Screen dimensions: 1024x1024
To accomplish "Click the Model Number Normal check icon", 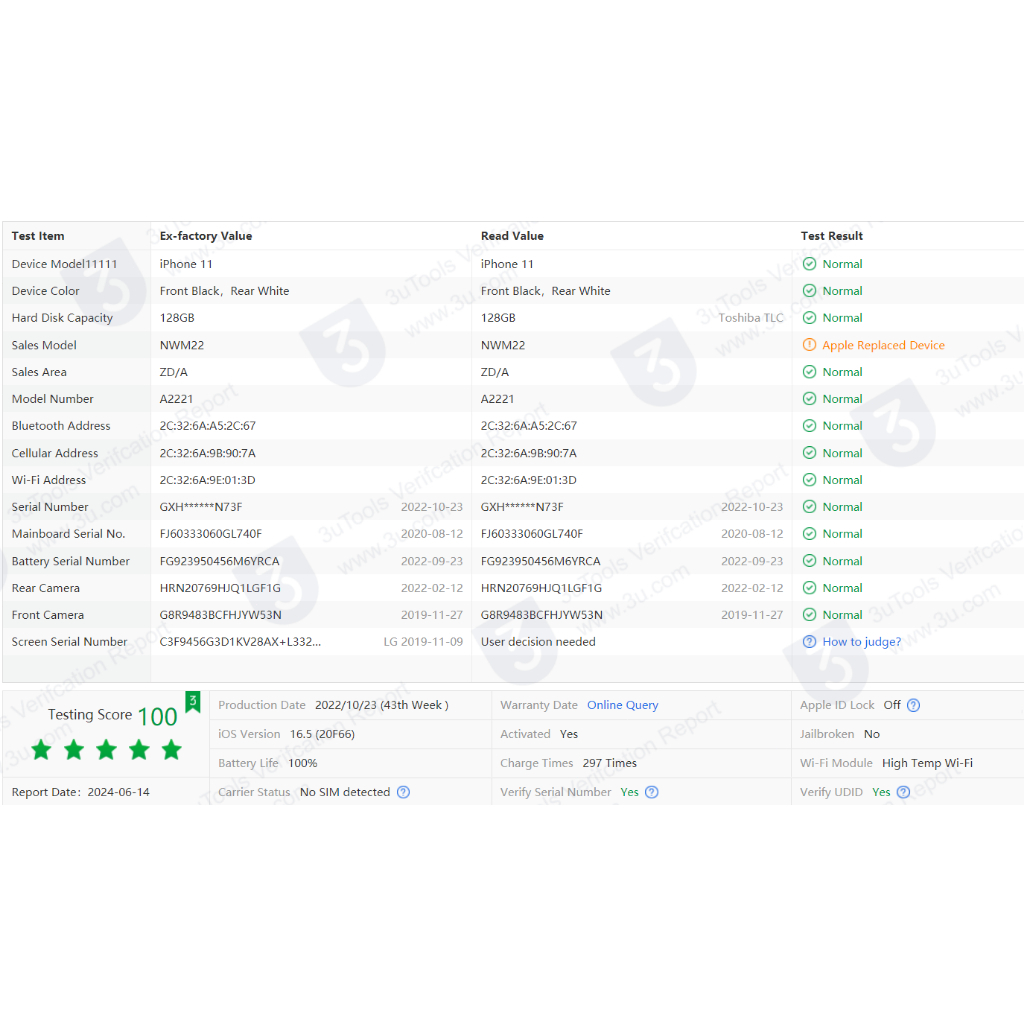I will pyautogui.click(x=809, y=399).
